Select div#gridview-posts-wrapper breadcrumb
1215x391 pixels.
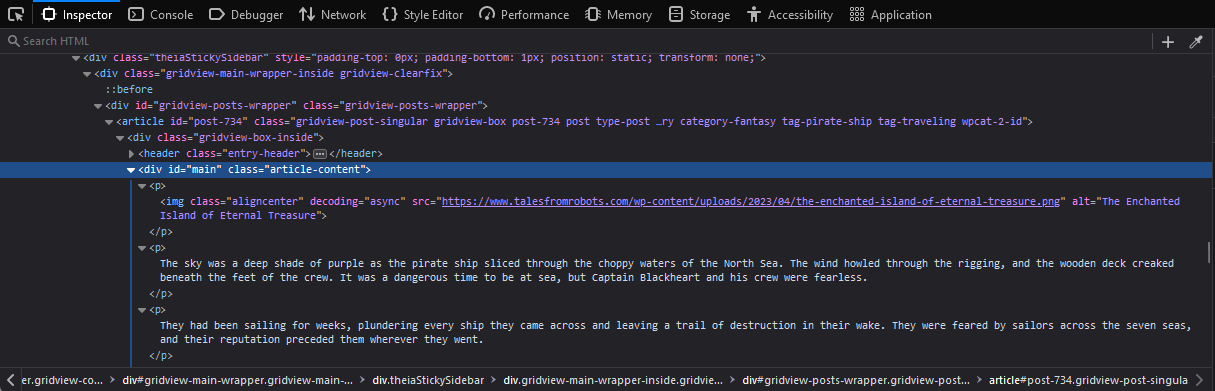pyautogui.click(x=855, y=380)
